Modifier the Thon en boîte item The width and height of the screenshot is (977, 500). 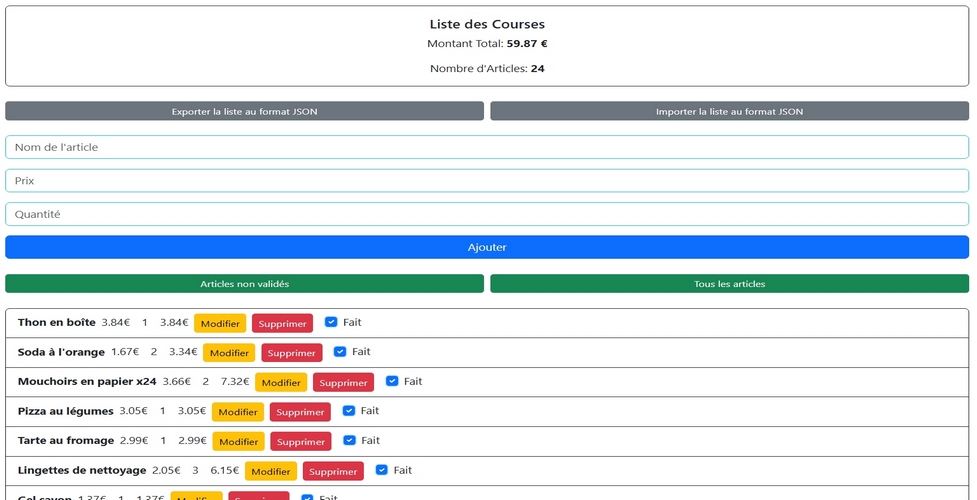(220, 324)
